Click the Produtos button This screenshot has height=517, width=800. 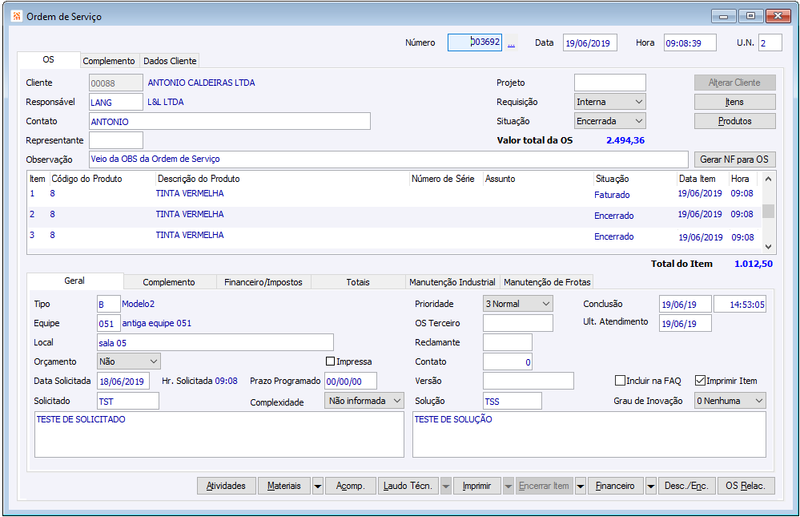(734, 121)
